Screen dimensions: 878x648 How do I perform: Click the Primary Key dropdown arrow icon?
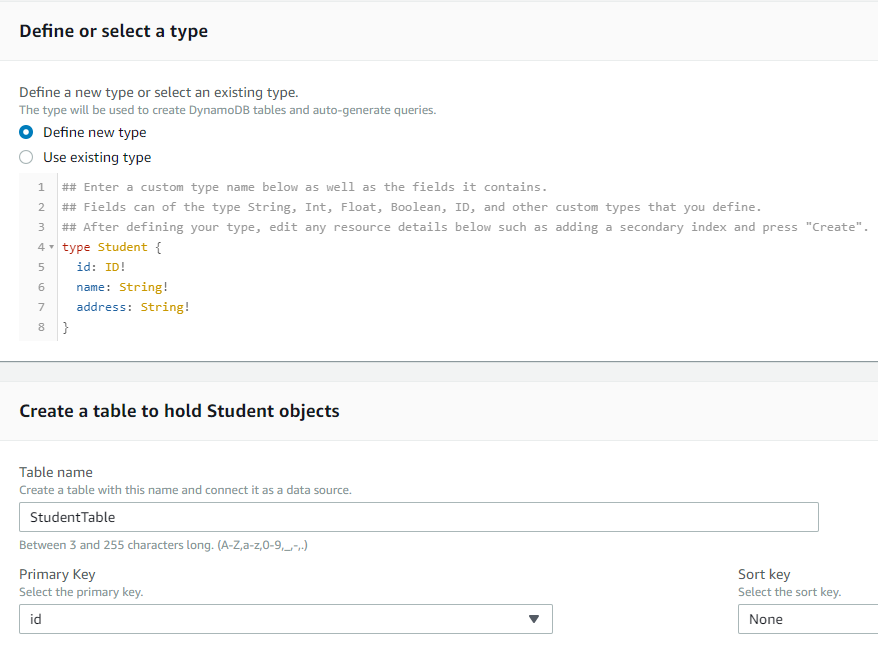point(534,619)
